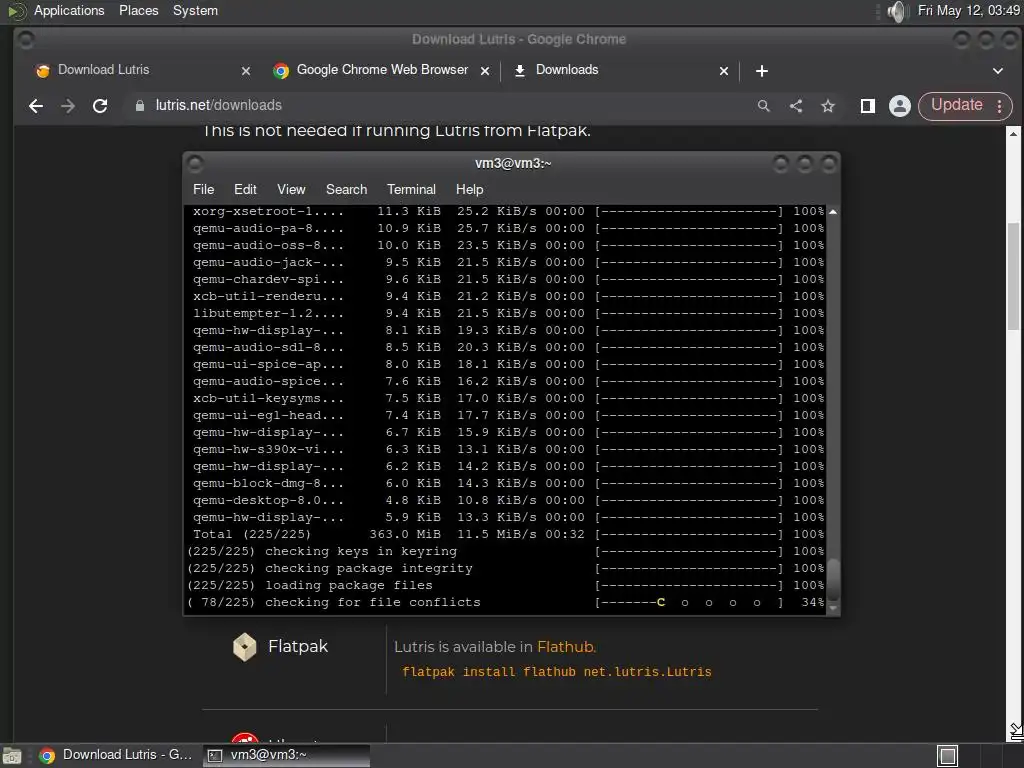The width and height of the screenshot is (1024, 768).
Task: Click the 'loading package files' line
Action: [506, 585]
